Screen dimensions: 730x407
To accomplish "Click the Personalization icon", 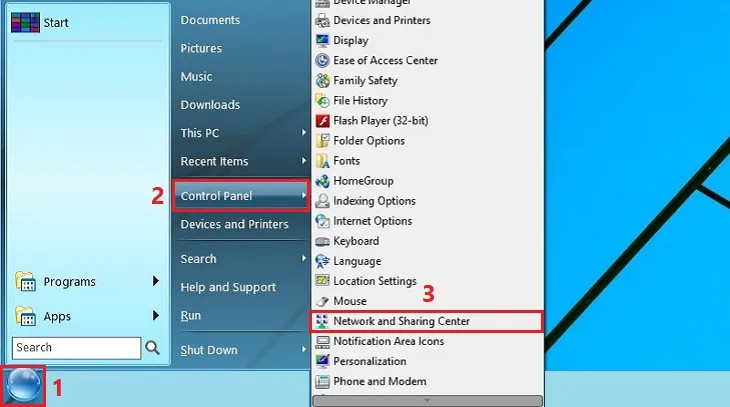I will pos(322,361).
